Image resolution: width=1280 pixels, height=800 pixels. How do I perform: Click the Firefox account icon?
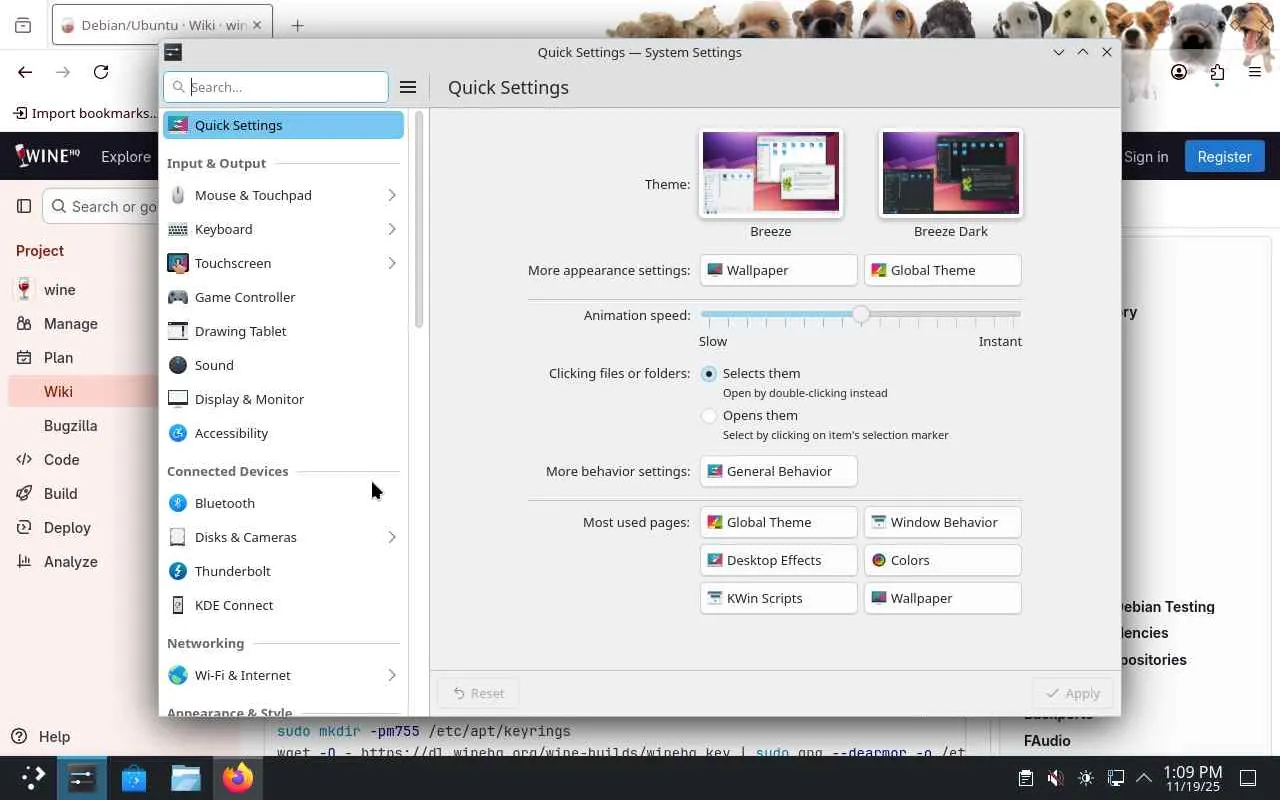(x=1180, y=72)
